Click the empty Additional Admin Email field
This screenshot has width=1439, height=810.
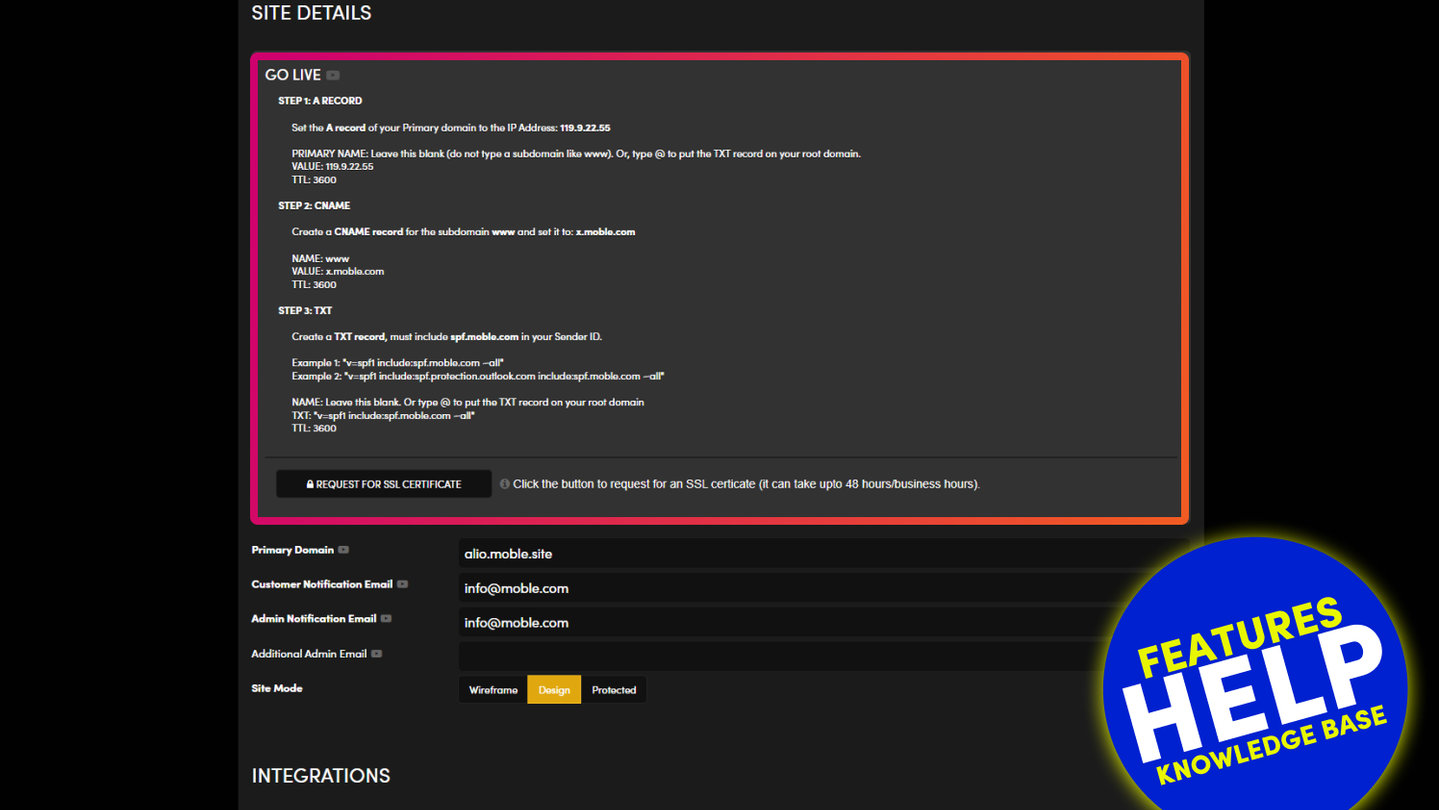tap(780, 656)
